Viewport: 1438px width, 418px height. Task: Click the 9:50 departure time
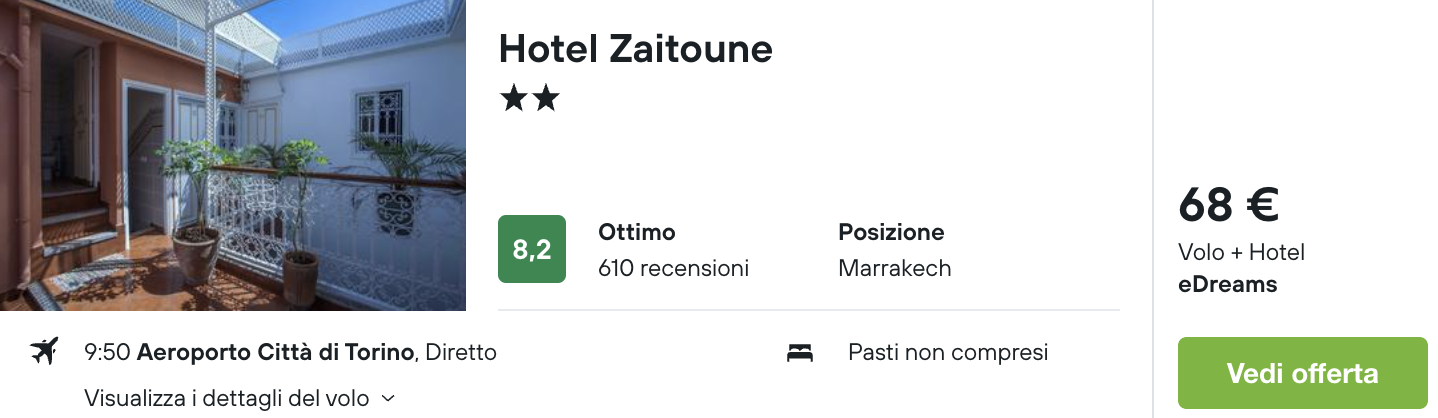coord(108,352)
